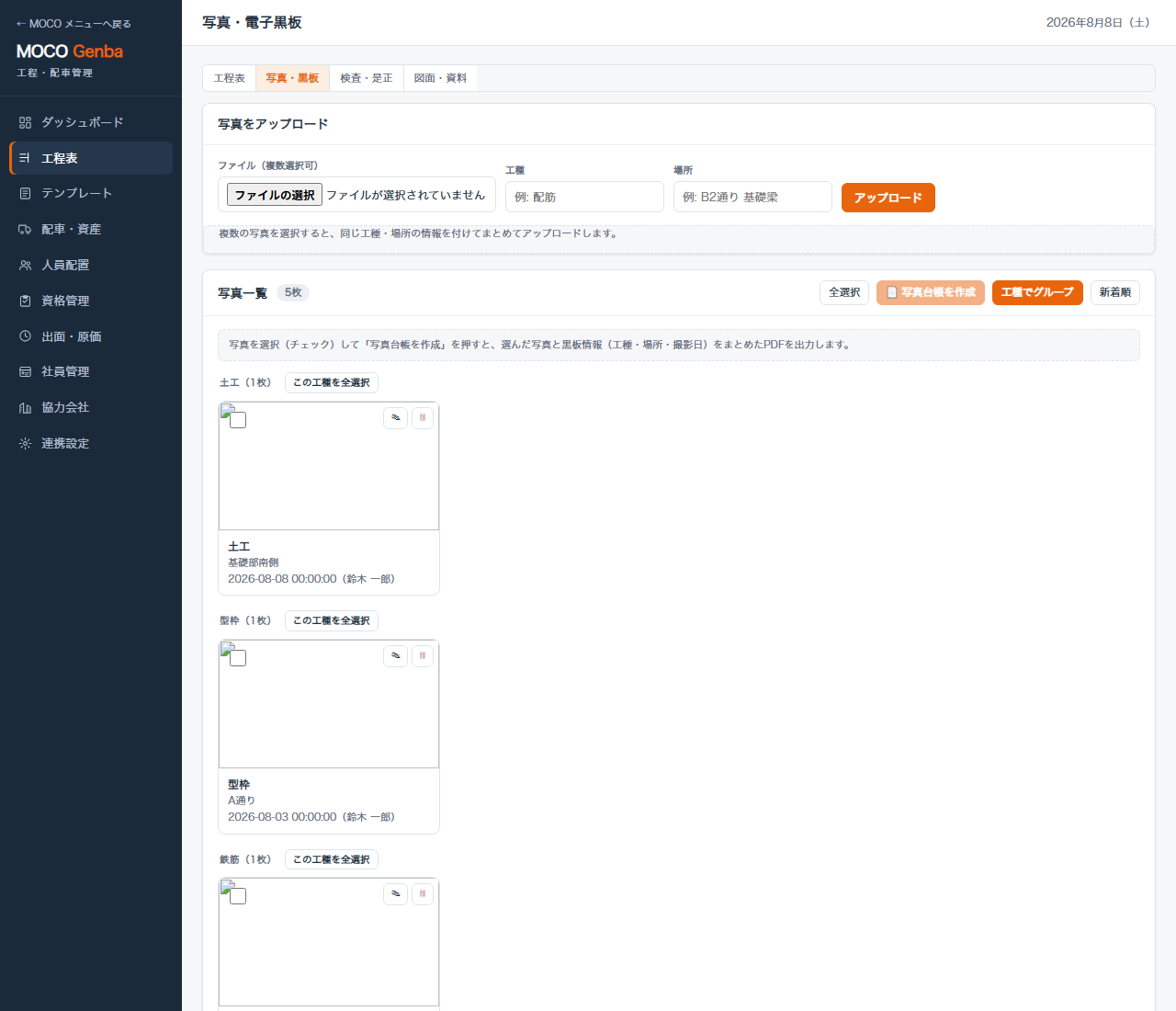
Task: Switch to the 工程表 tab
Action: 230,78
